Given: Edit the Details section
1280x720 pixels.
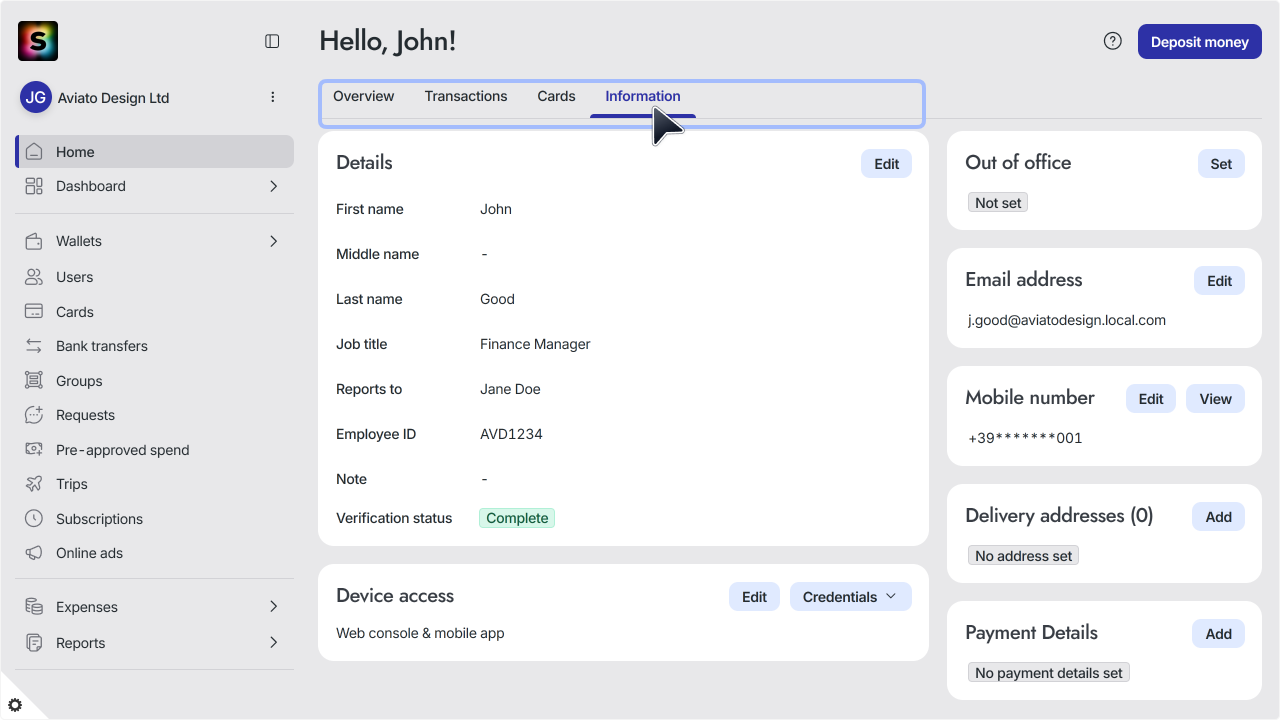Looking at the screenshot, I should [886, 164].
